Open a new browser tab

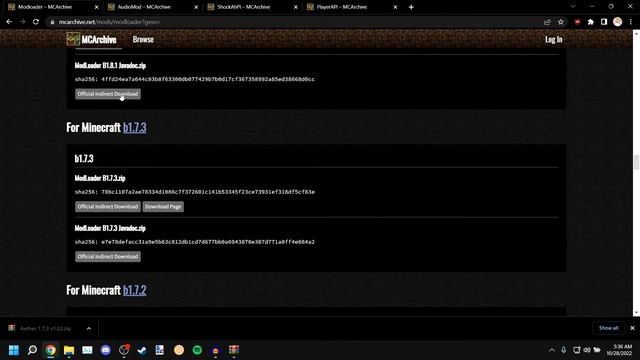tap(411, 7)
